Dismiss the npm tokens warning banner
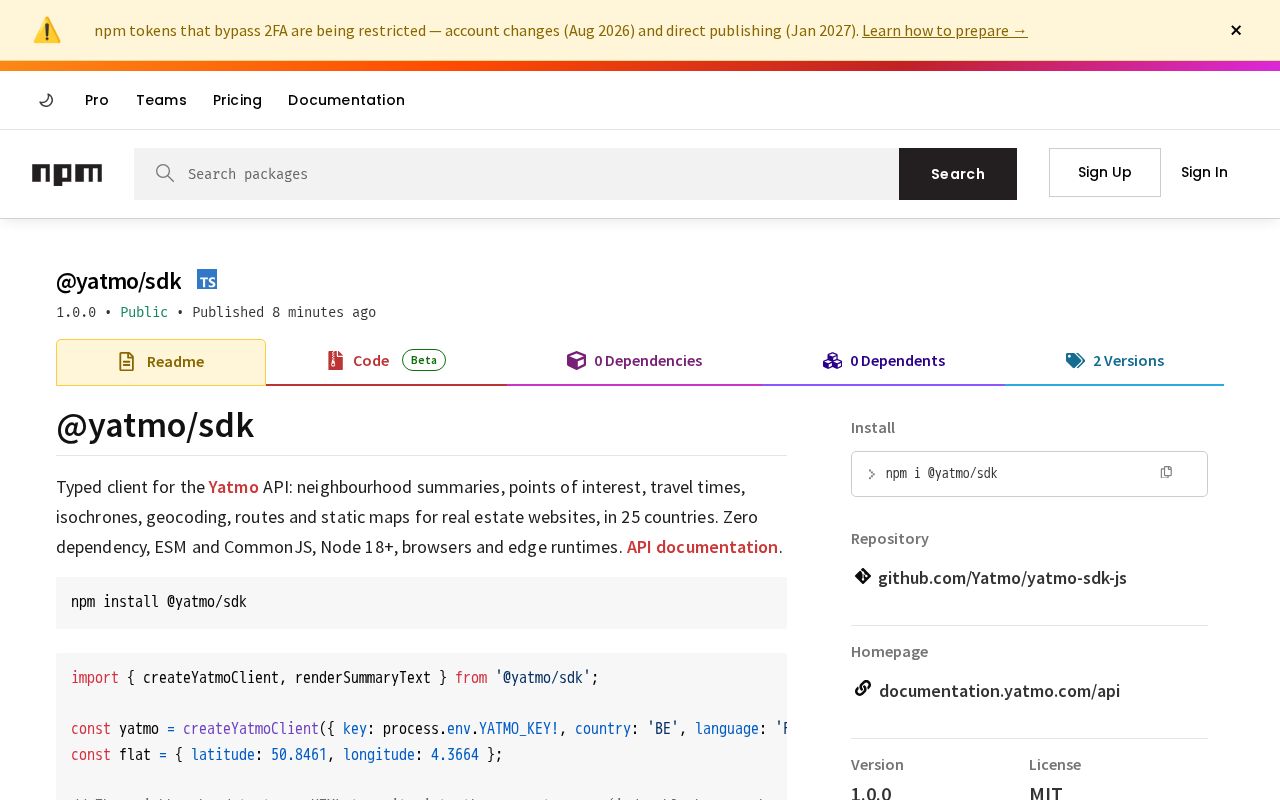The width and height of the screenshot is (1280, 800). [1236, 30]
